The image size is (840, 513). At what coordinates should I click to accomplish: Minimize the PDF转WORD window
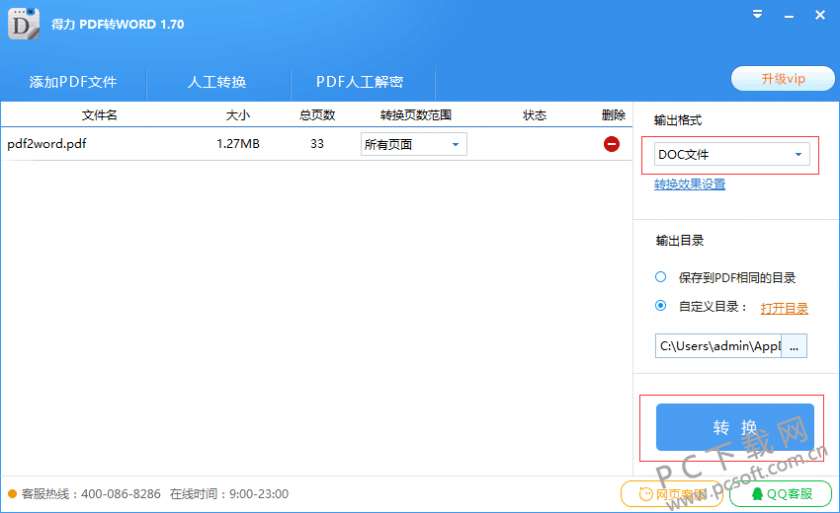click(789, 17)
